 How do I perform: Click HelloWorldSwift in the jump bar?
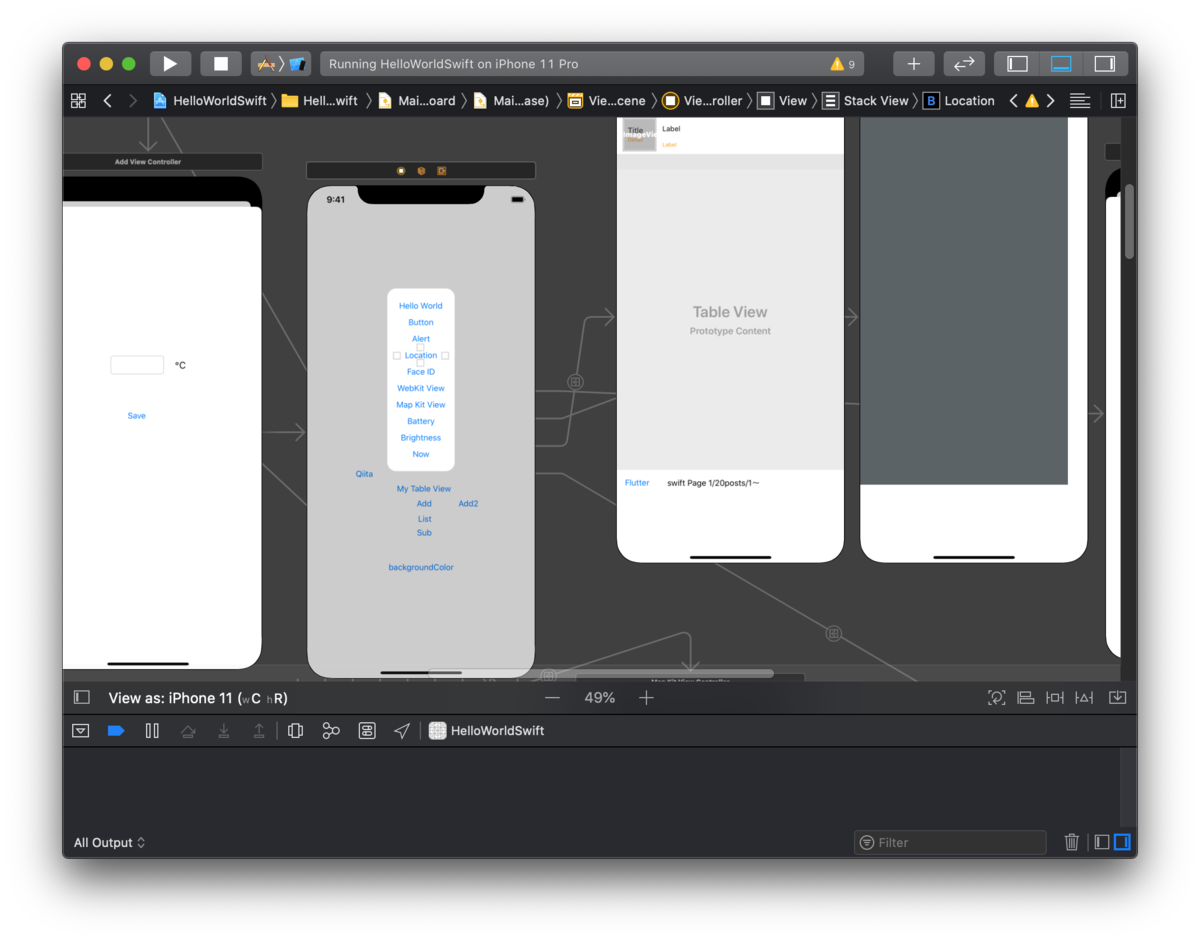pos(218,100)
